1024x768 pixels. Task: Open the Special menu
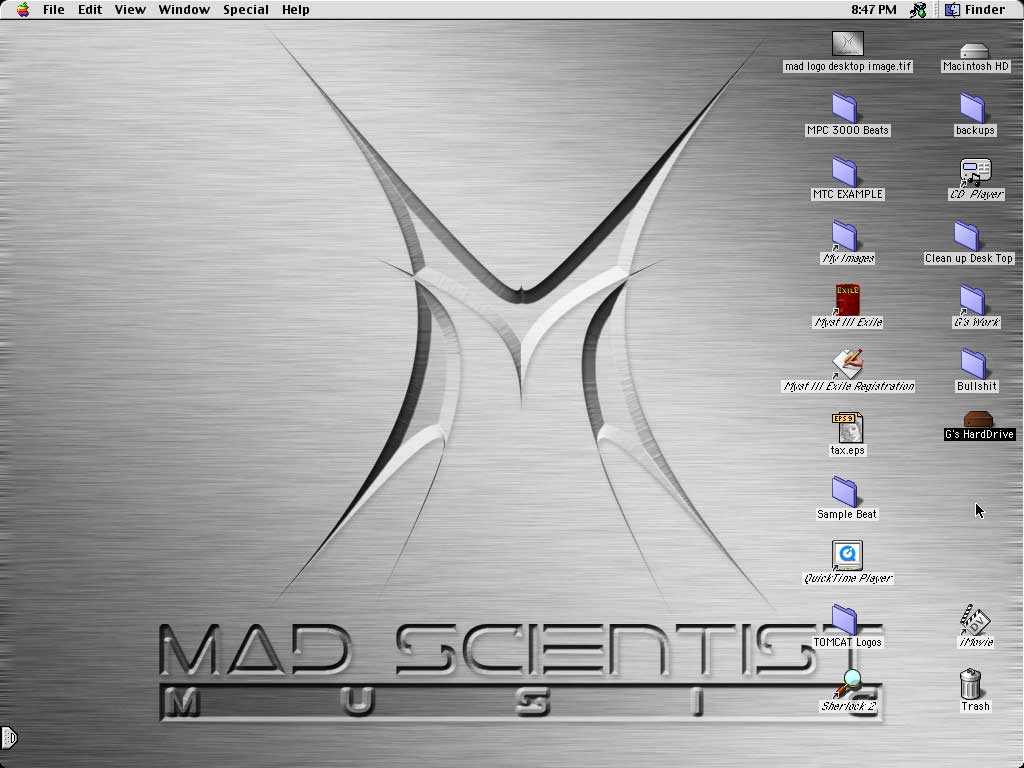246,10
